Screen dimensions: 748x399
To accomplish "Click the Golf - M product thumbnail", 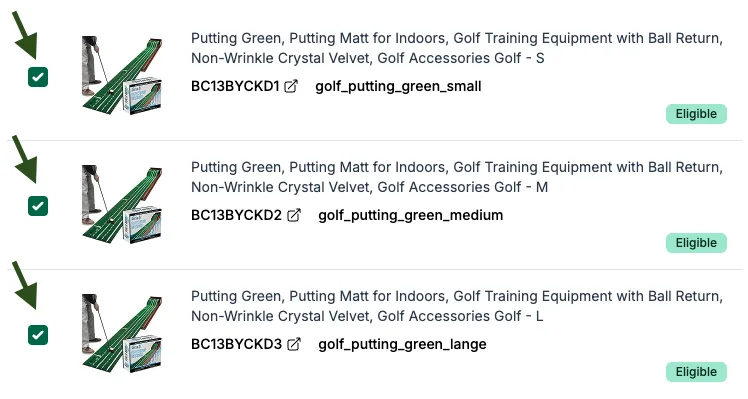I will [x=122, y=204].
